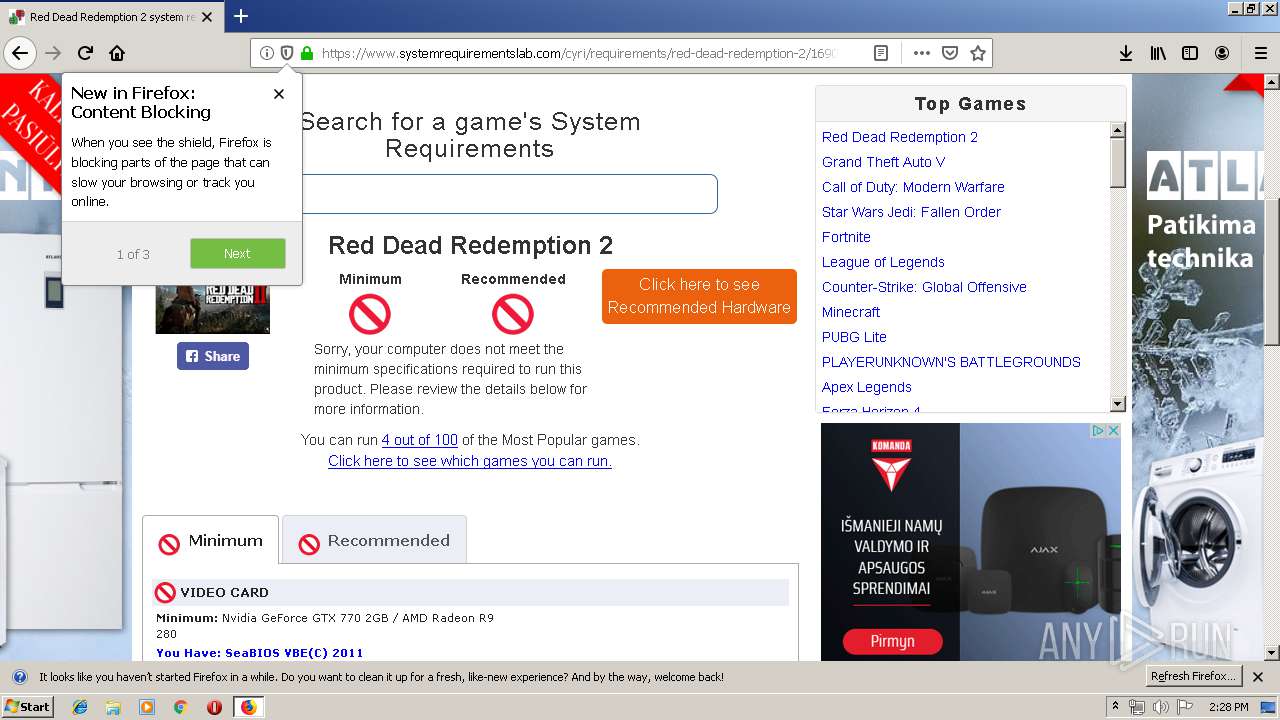Click the green padlock connection icon
This screenshot has width=1280, height=720.
coord(307,53)
